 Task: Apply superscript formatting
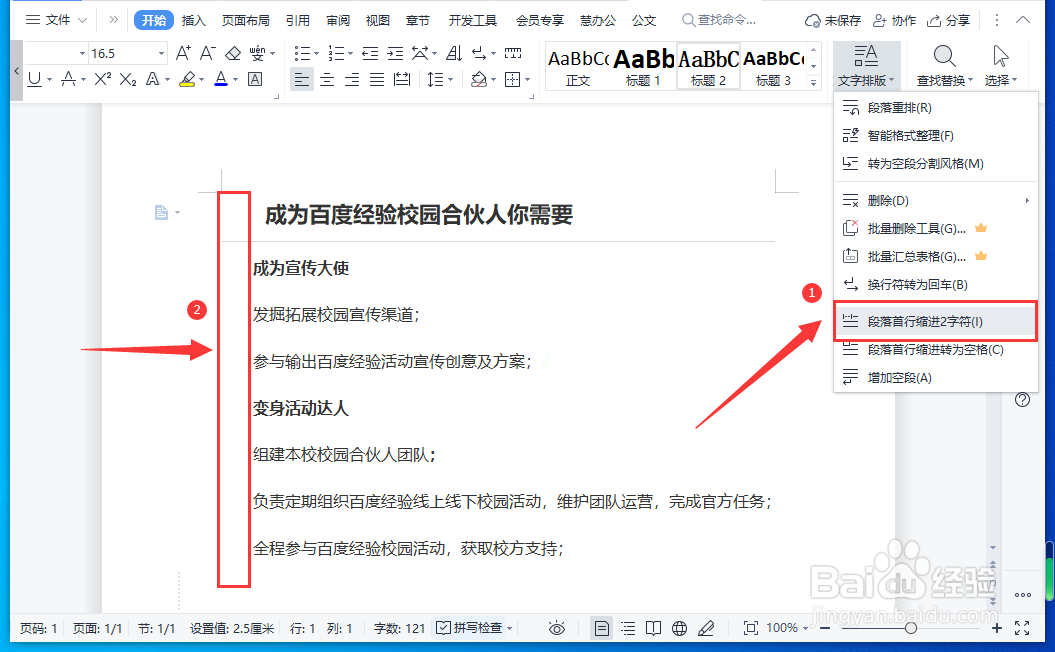pyautogui.click(x=103, y=79)
